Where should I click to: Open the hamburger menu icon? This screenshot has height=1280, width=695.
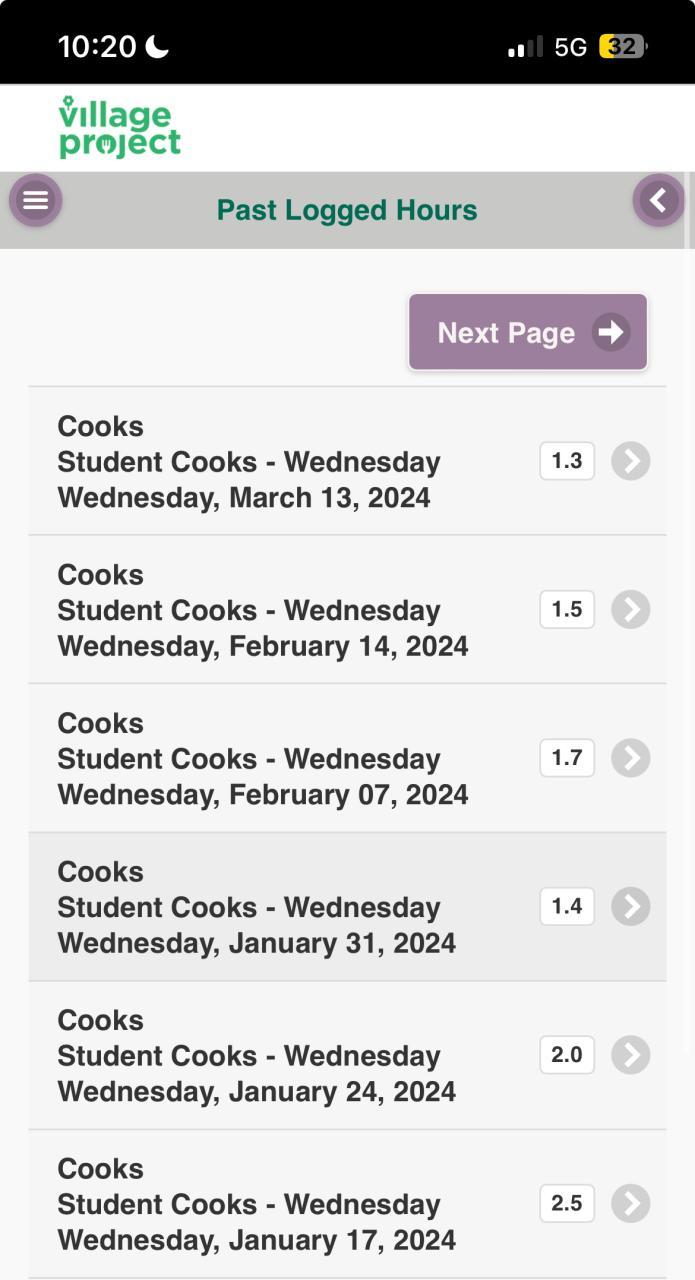pyautogui.click(x=36, y=200)
